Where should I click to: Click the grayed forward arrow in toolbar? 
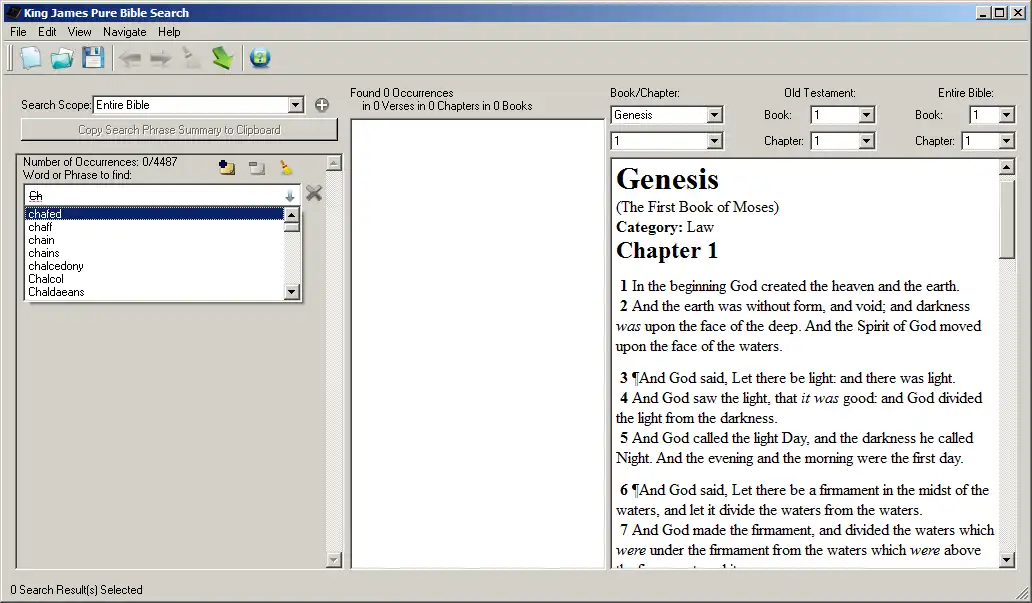coord(160,59)
